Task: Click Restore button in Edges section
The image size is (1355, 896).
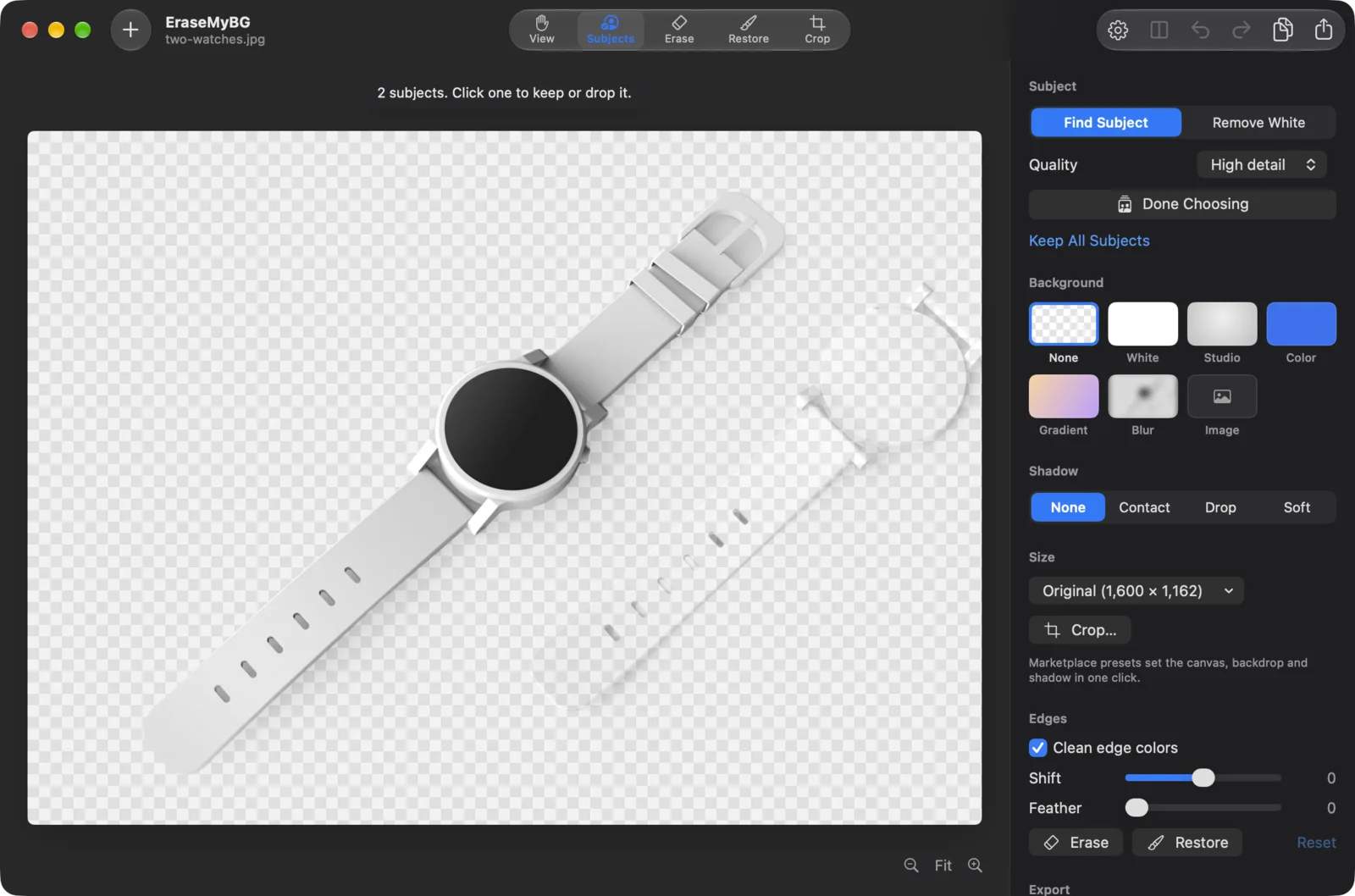Action: pos(1187,843)
